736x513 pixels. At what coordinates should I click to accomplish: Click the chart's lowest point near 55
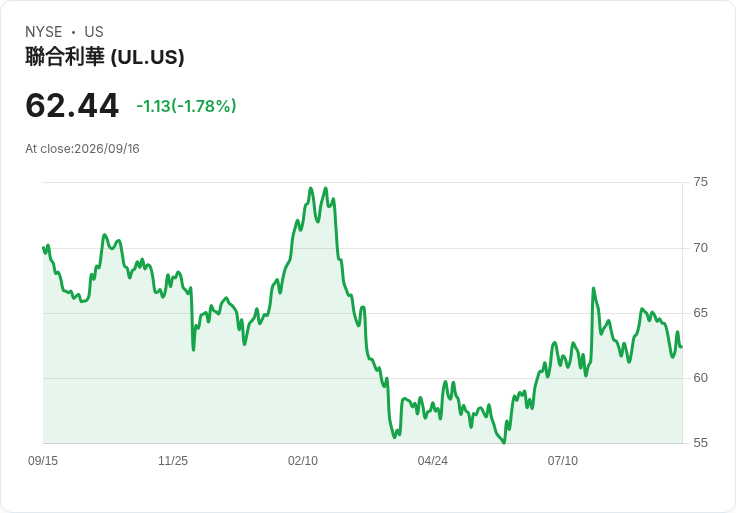(x=504, y=442)
